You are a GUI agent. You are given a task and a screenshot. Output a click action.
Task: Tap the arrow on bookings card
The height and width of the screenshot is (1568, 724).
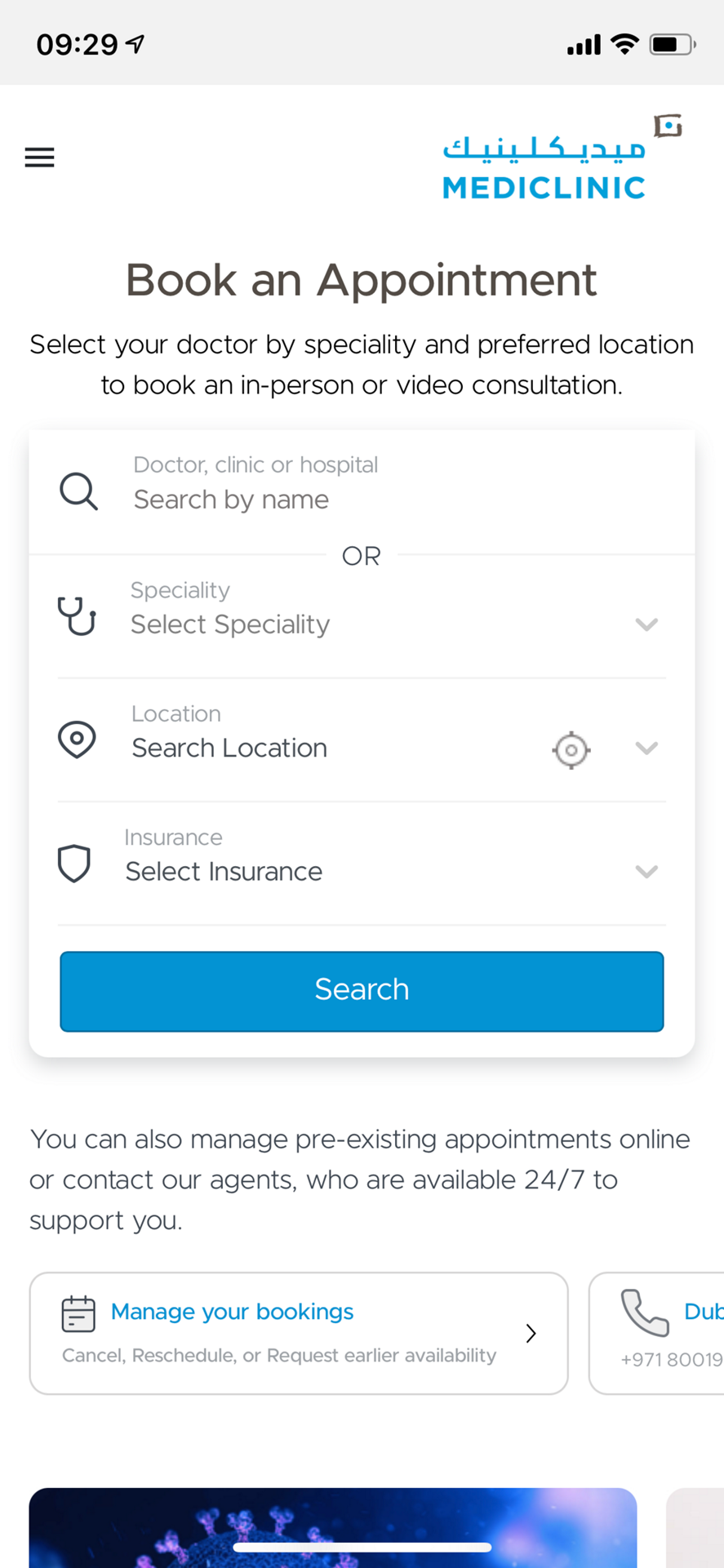tap(531, 1333)
